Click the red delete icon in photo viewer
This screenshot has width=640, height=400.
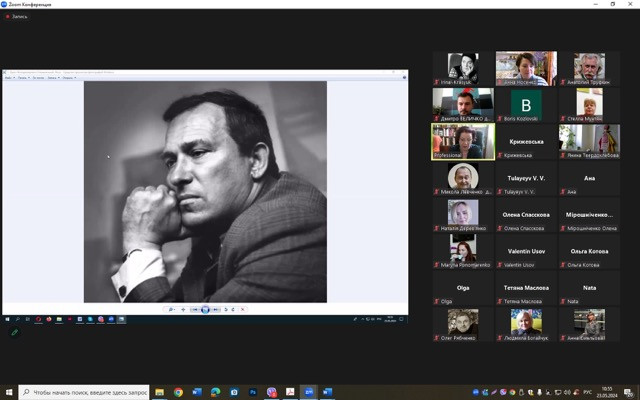(x=242, y=310)
